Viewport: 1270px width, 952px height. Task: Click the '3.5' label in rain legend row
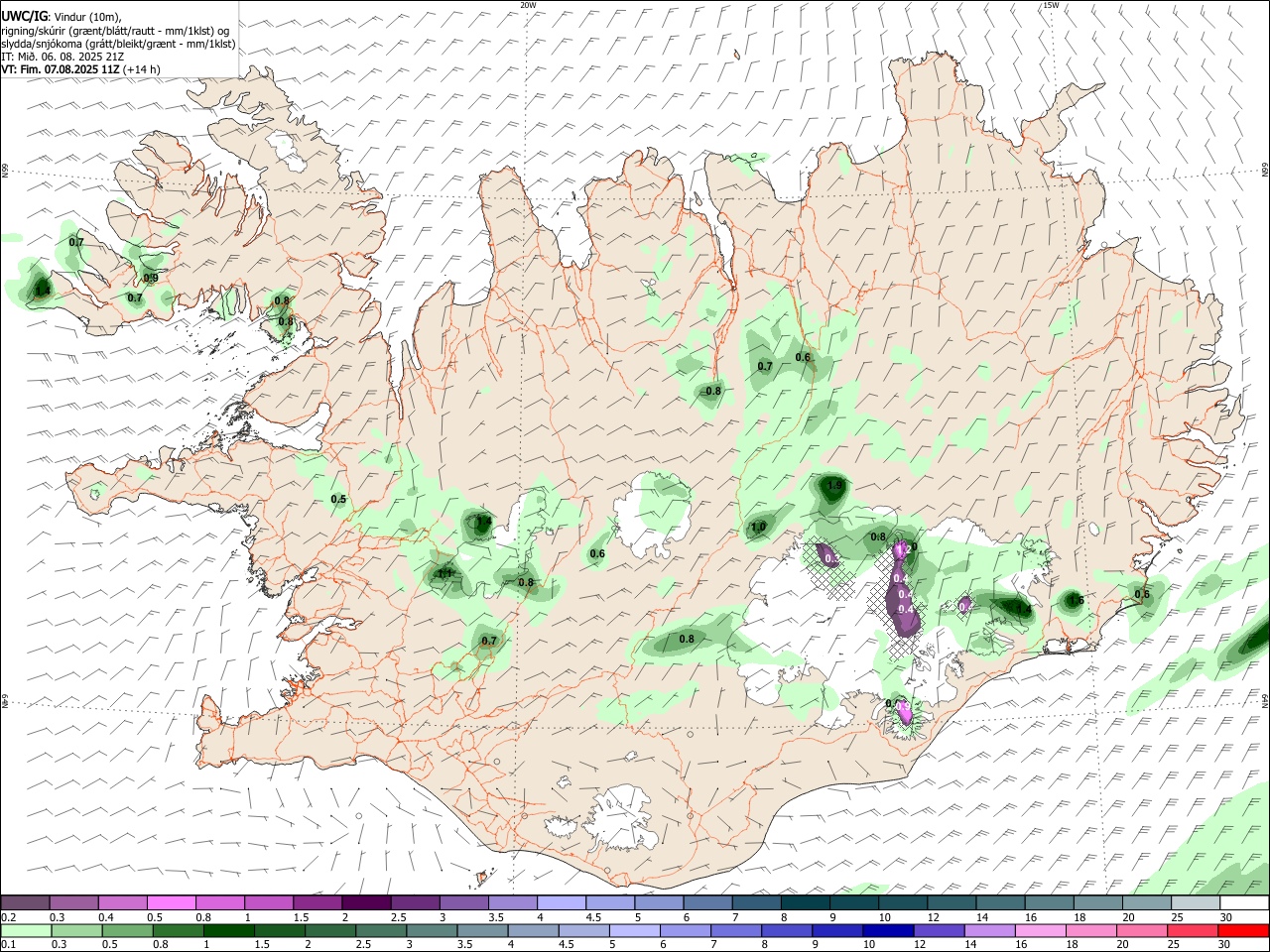(x=463, y=944)
